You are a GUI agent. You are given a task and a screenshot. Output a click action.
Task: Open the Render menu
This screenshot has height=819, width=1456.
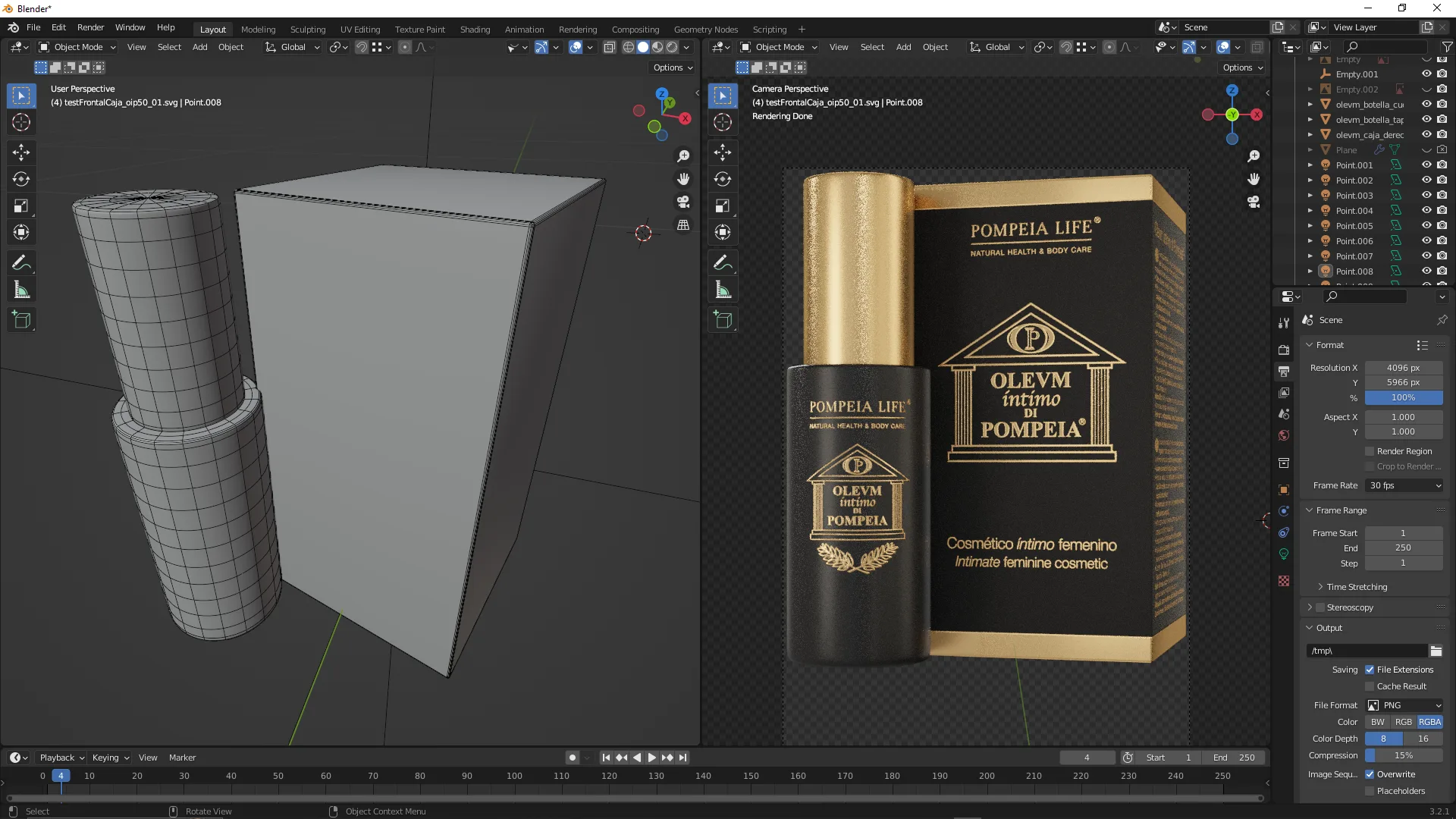tap(90, 27)
